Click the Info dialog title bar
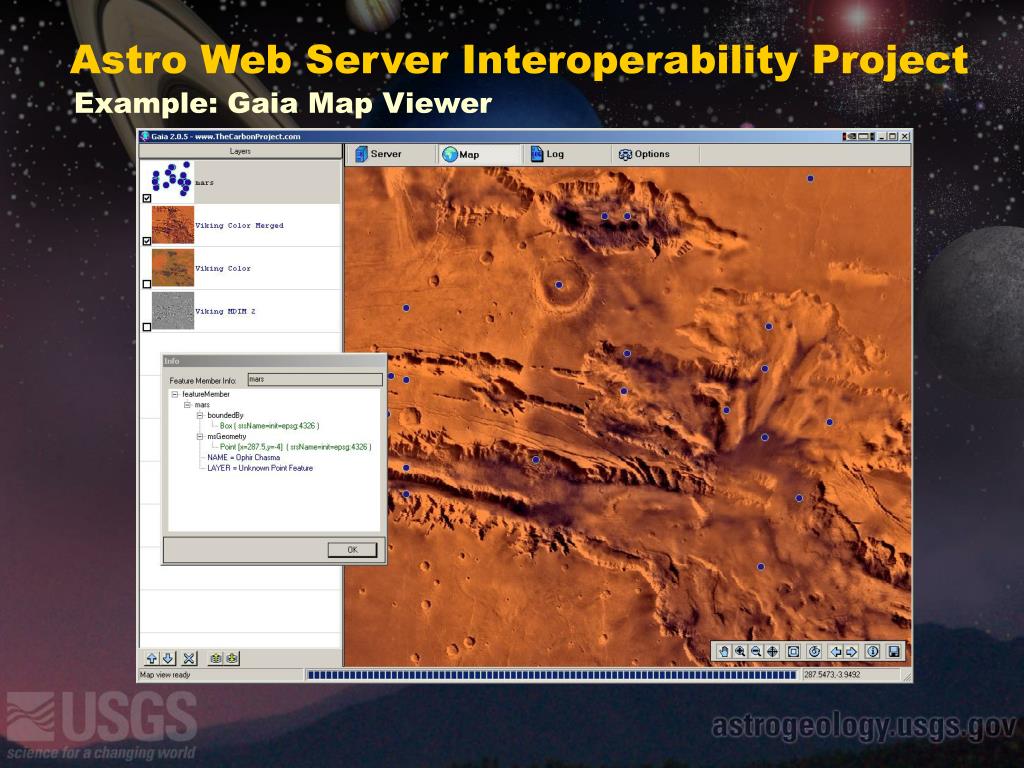Image resolution: width=1024 pixels, height=768 pixels. 274,360
